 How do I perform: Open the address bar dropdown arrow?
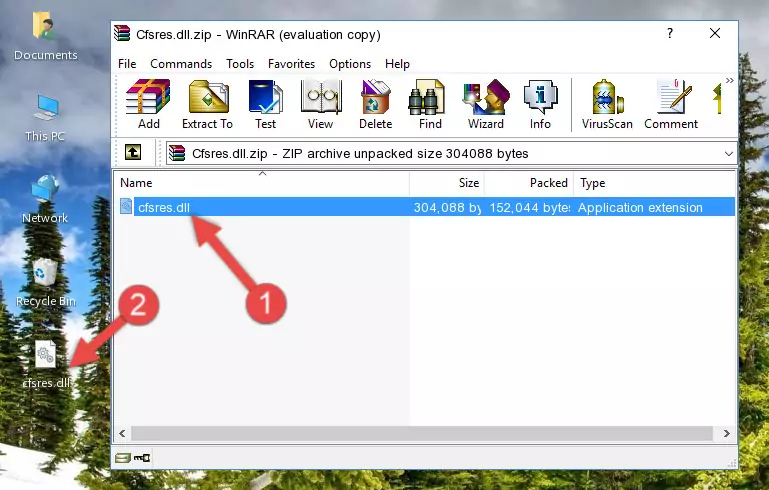[729, 154]
